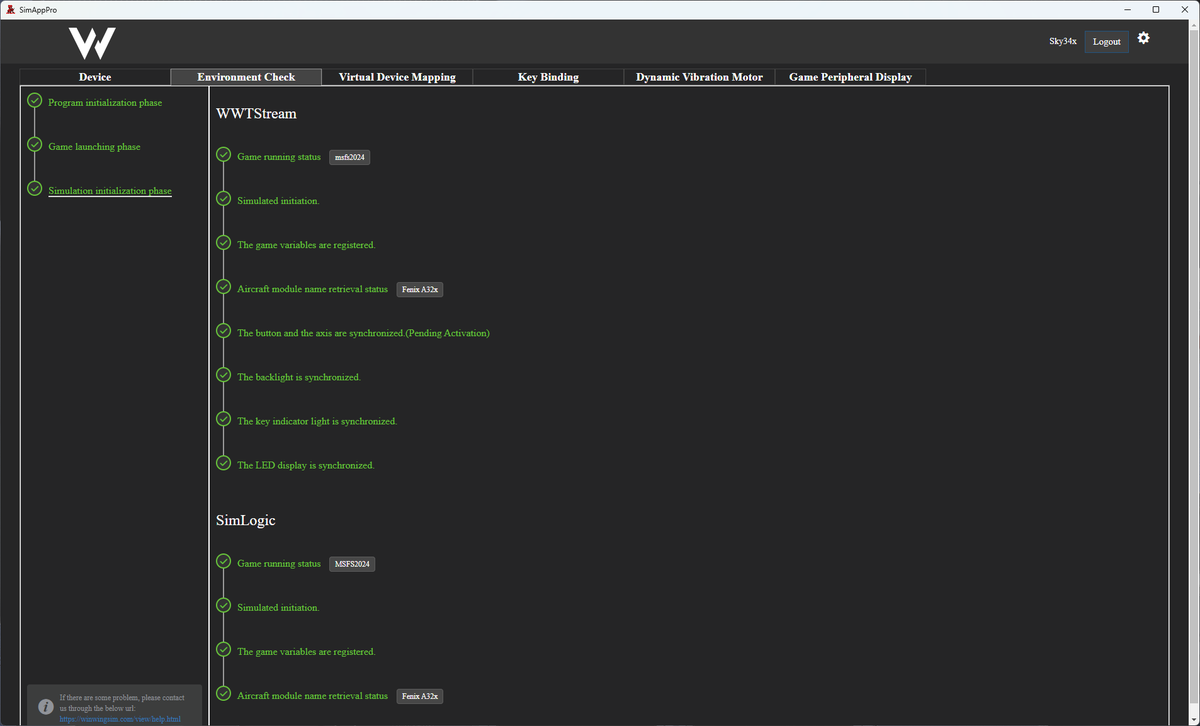This screenshot has height=726, width=1200.
Task: Click WWTStream Aircraft module name retrieval status
Action: point(312,289)
